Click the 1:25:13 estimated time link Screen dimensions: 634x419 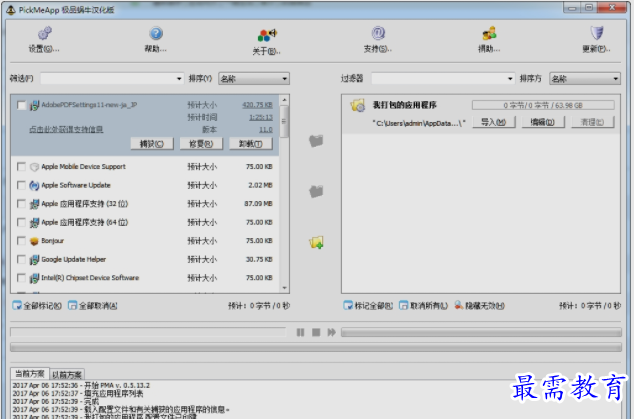point(261,117)
